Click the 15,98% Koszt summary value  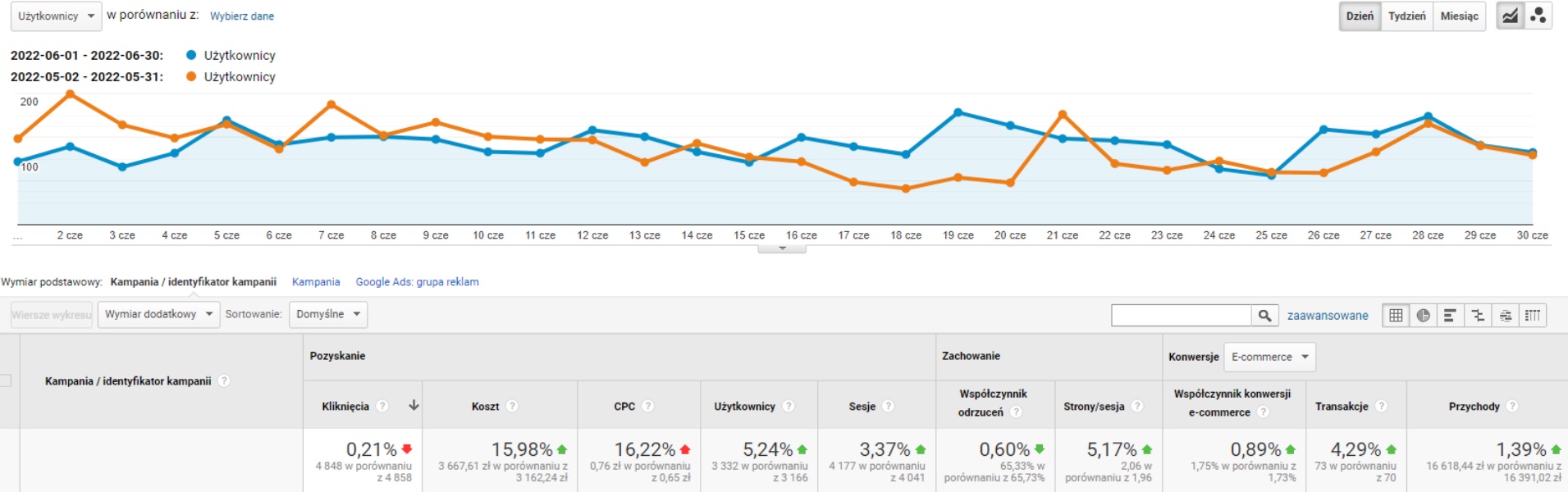pyautogui.click(x=522, y=449)
